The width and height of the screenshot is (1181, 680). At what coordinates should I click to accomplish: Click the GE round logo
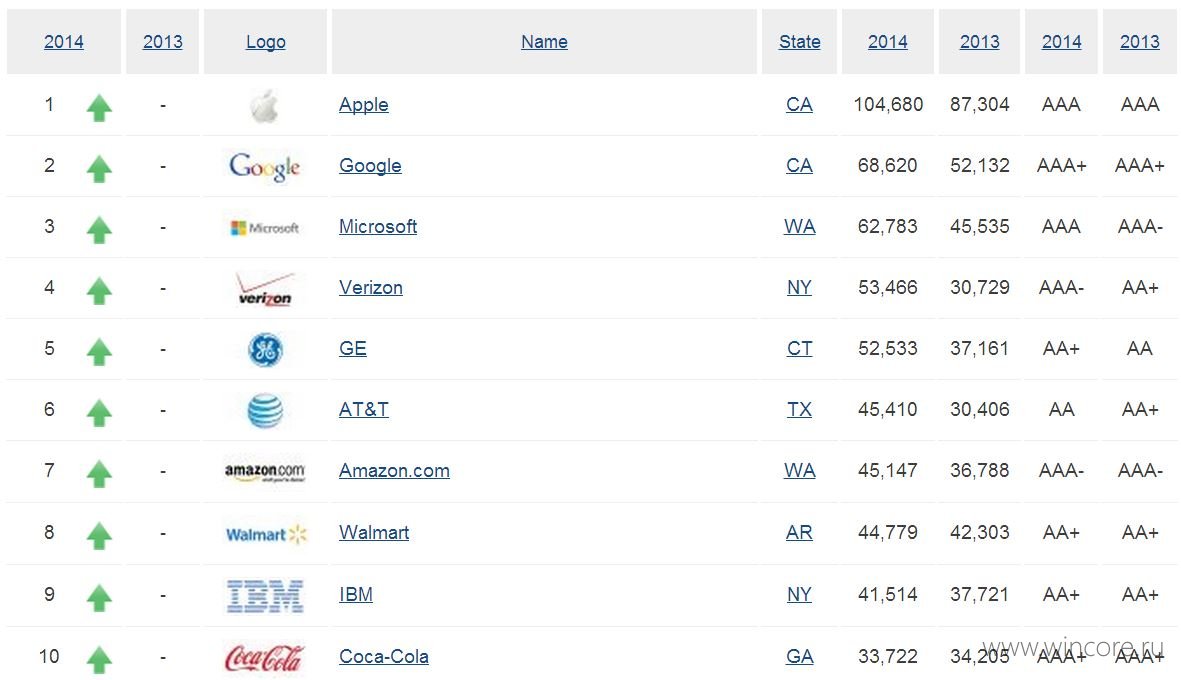pos(265,349)
